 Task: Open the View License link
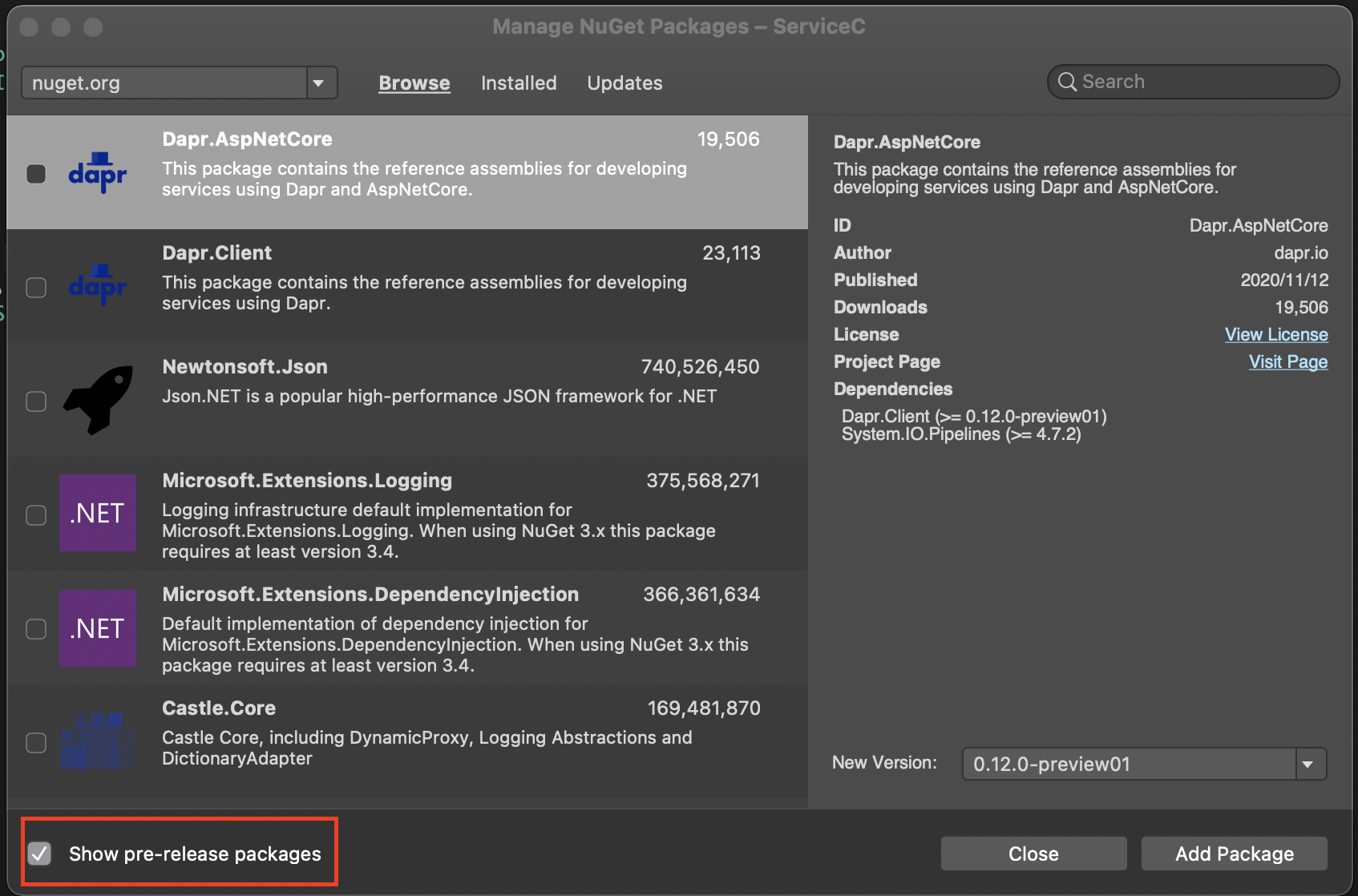click(1276, 334)
